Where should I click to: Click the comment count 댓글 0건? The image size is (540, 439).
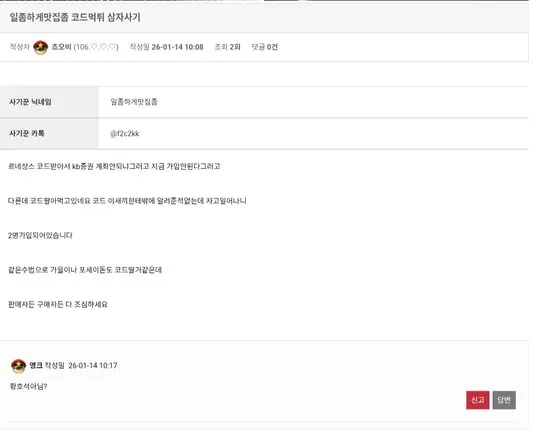(264, 47)
